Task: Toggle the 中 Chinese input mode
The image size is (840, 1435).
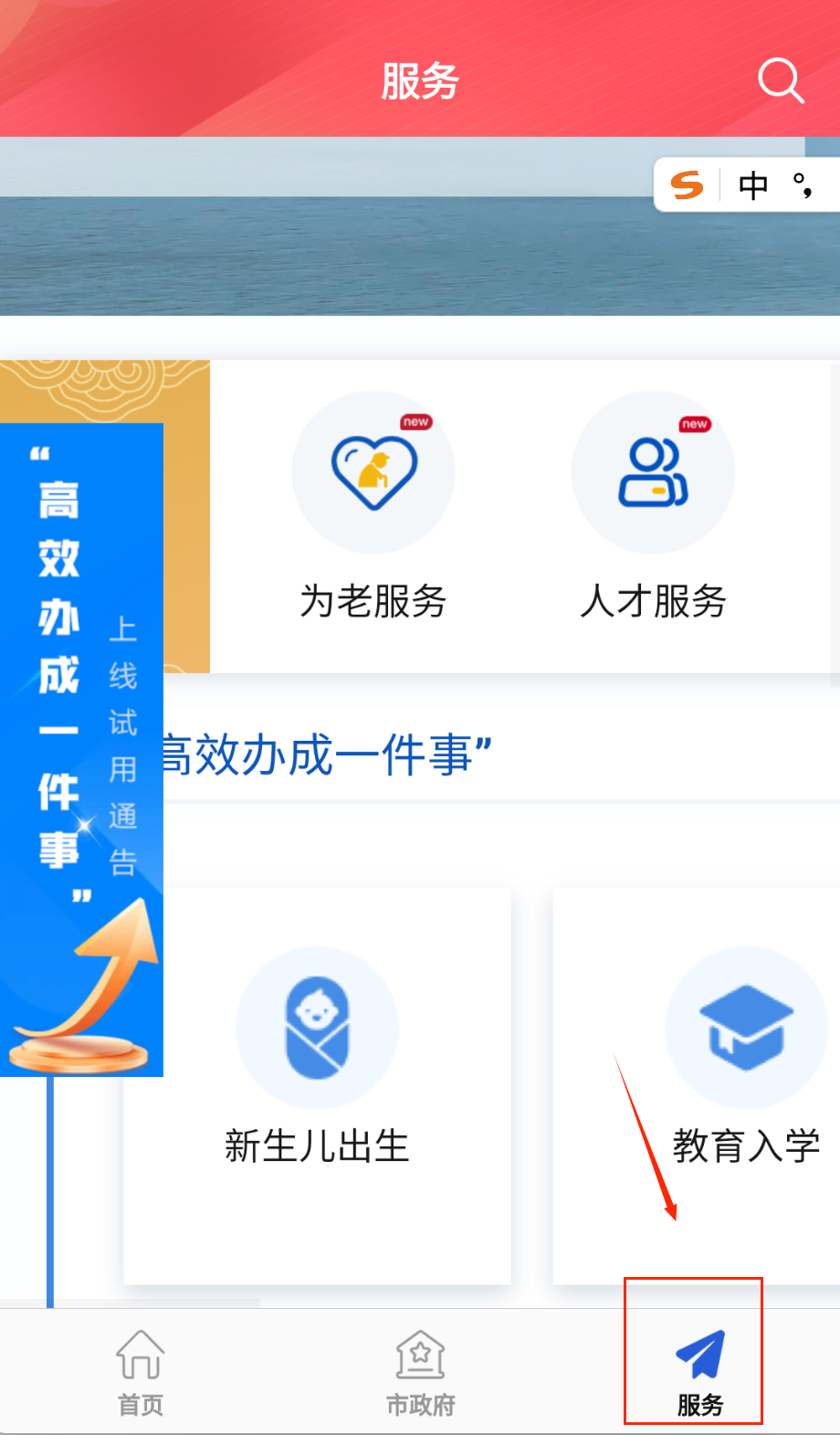Action: point(753,185)
